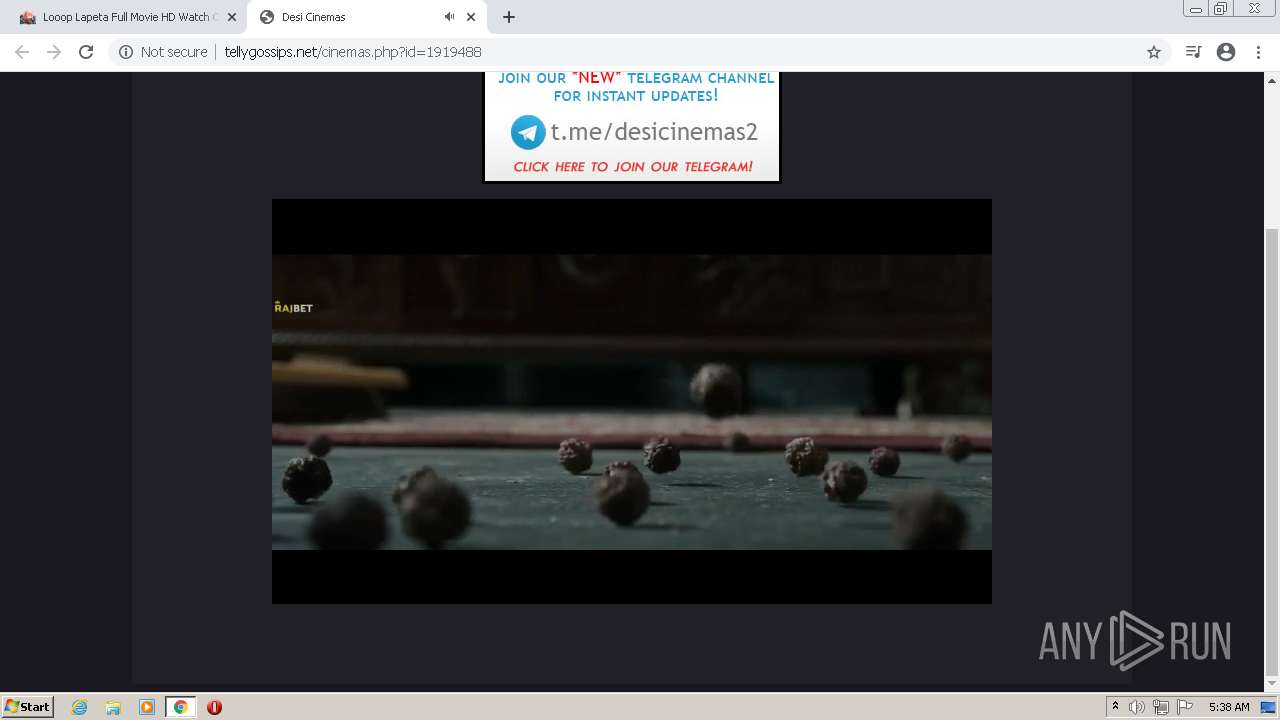Open the Action Center flag icon
Image resolution: width=1280 pixels, height=720 pixels.
click(1185, 707)
